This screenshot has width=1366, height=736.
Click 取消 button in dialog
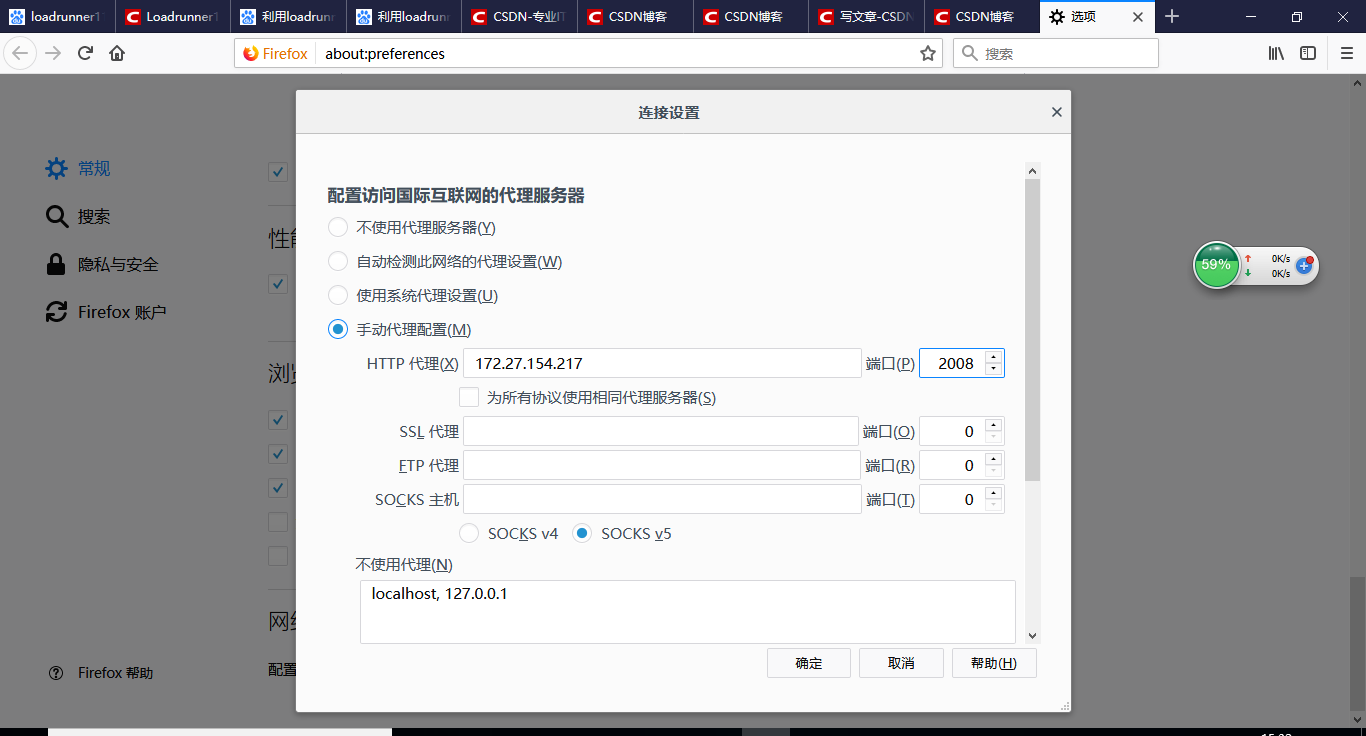coord(901,663)
